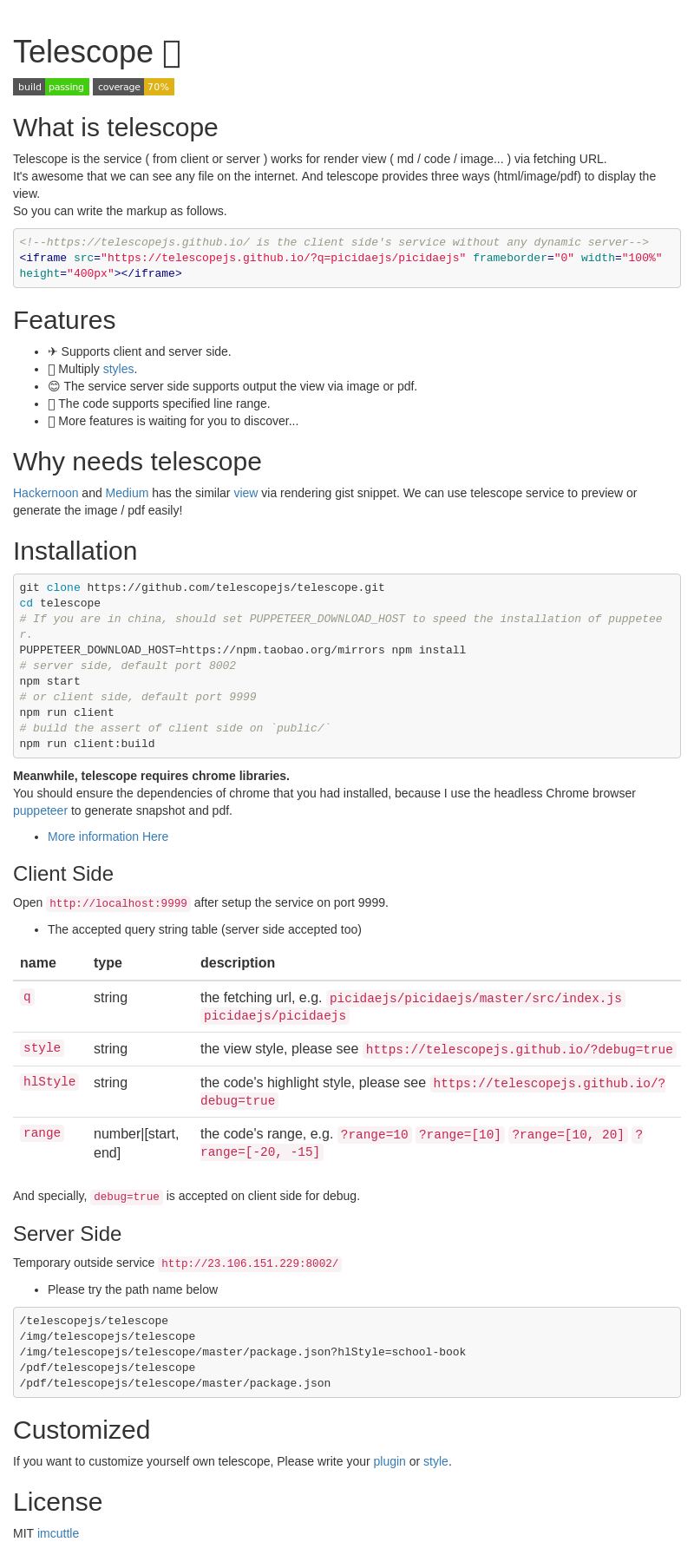Click the range parameter name in the table
Viewport: 694px width, 1568px height.
42,1133
